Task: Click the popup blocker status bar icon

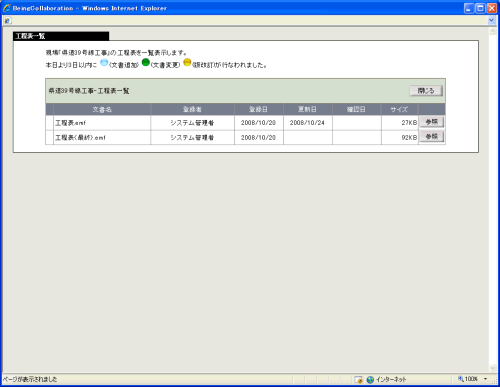Action: tap(358, 380)
